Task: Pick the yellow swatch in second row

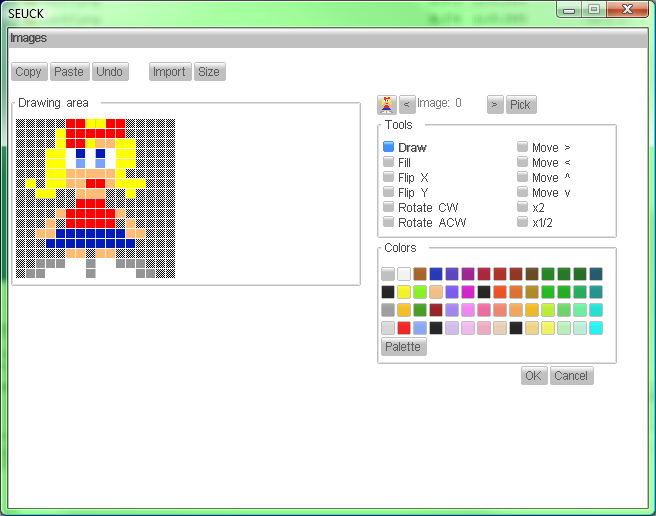Action: [404, 292]
